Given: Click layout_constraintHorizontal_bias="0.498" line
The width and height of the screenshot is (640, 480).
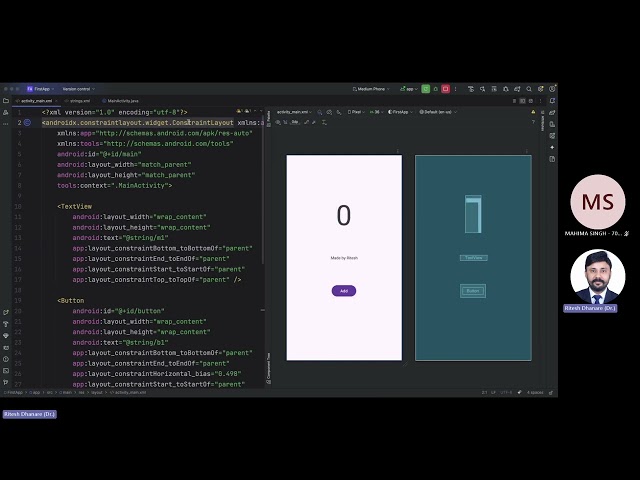Looking at the screenshot, I should (157, 373).
